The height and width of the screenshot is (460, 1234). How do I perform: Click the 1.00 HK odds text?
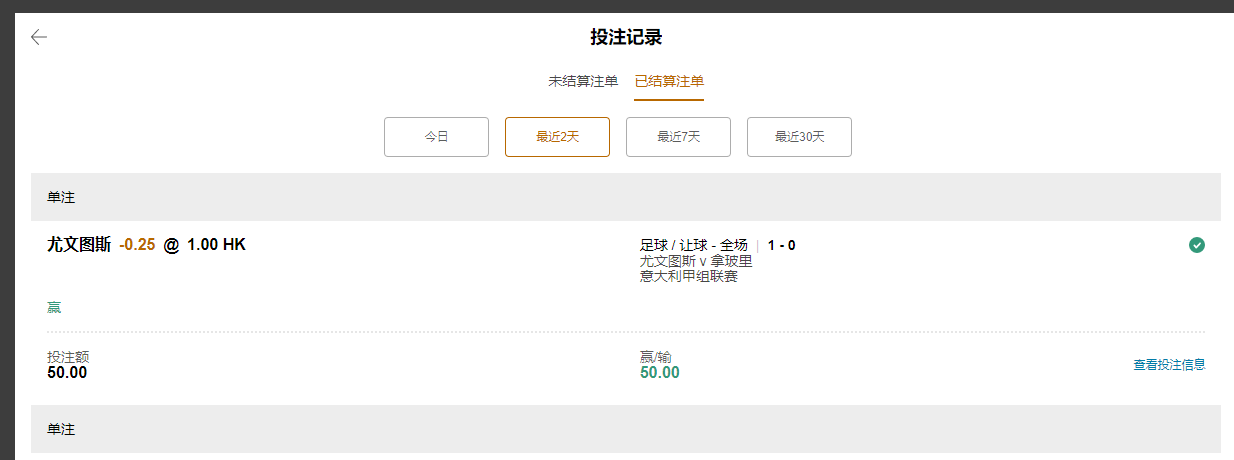tap(216, 245)
